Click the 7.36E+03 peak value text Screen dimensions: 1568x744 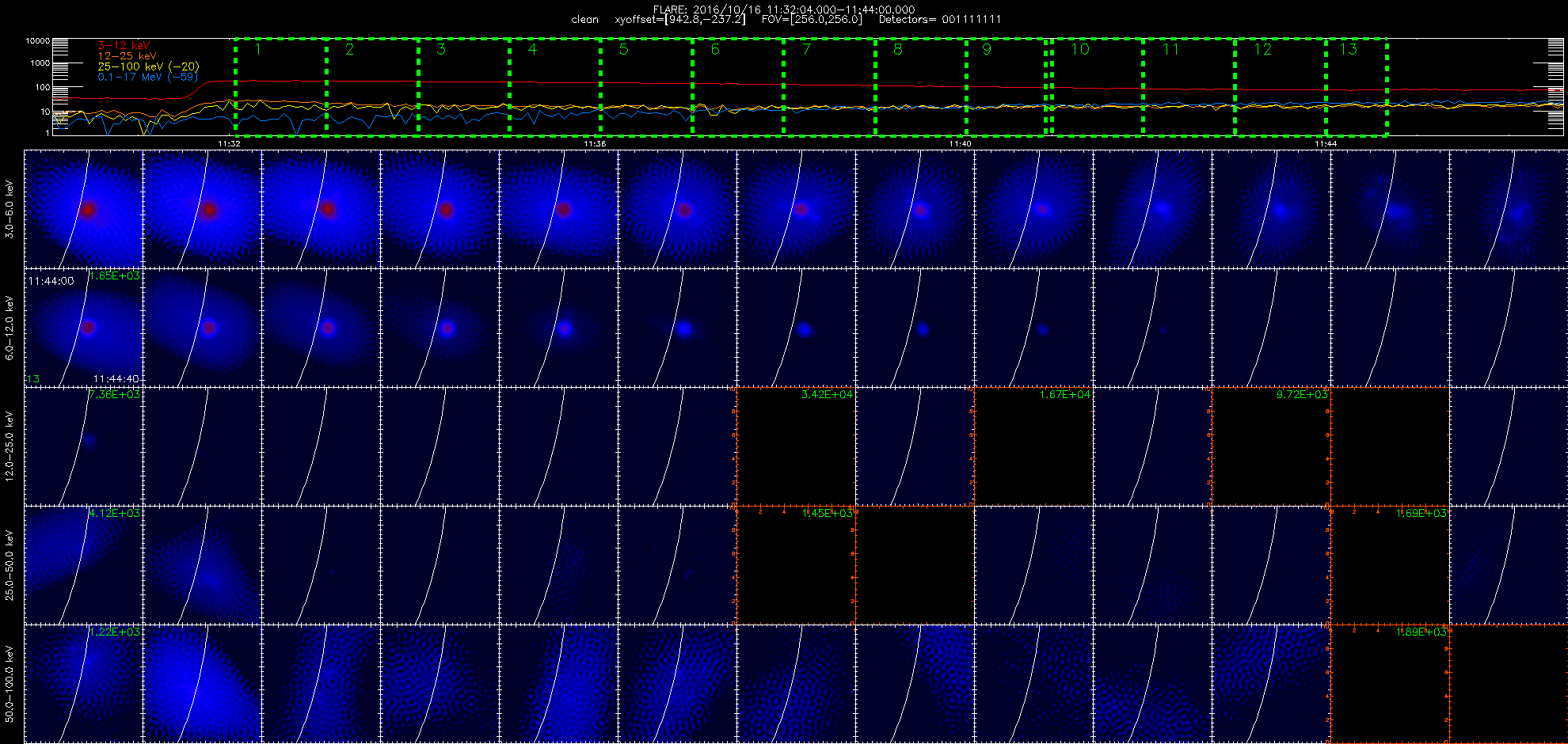pos(115,394)
